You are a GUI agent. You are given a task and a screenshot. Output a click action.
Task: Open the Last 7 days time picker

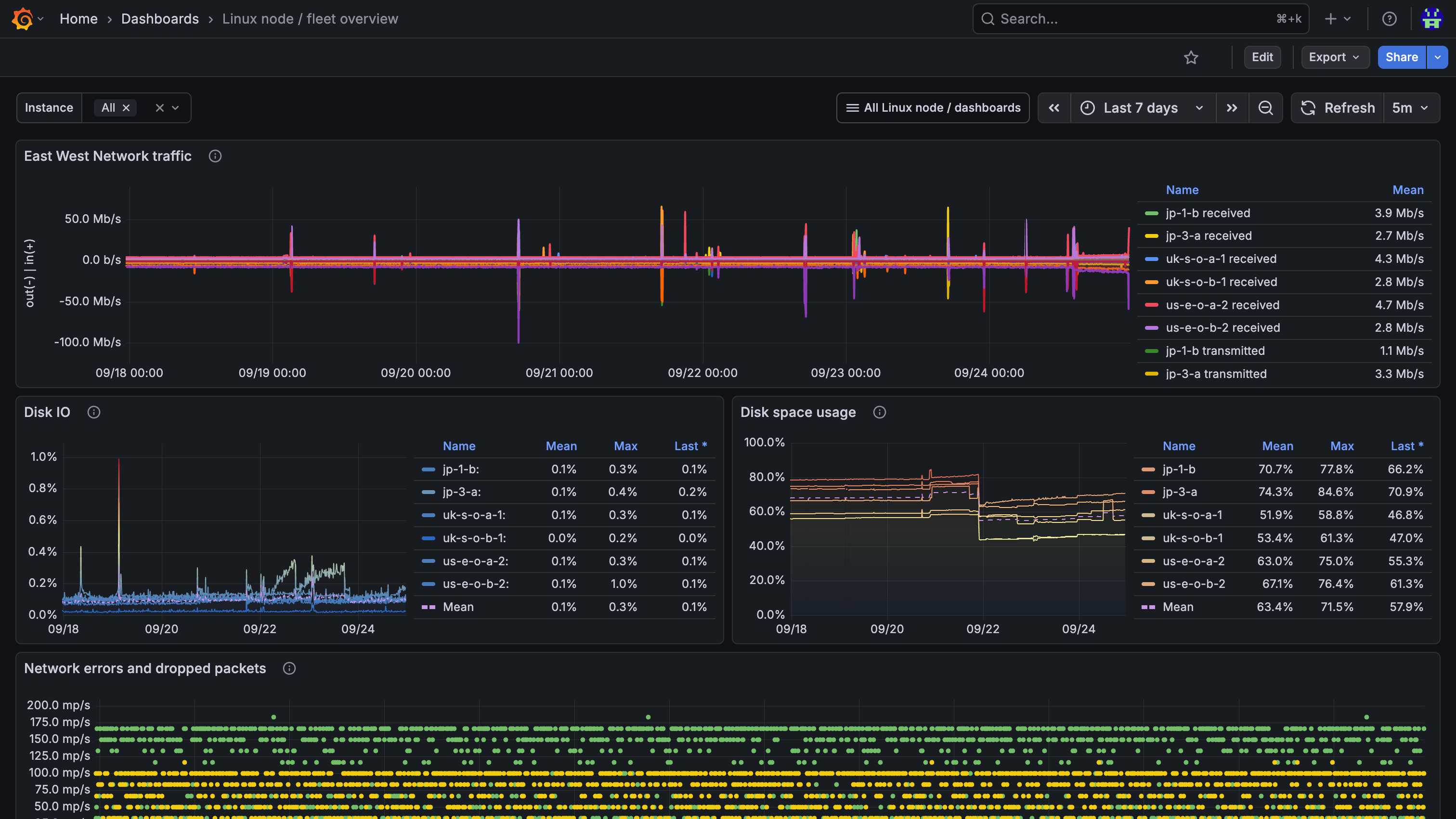pos(1142,108)
